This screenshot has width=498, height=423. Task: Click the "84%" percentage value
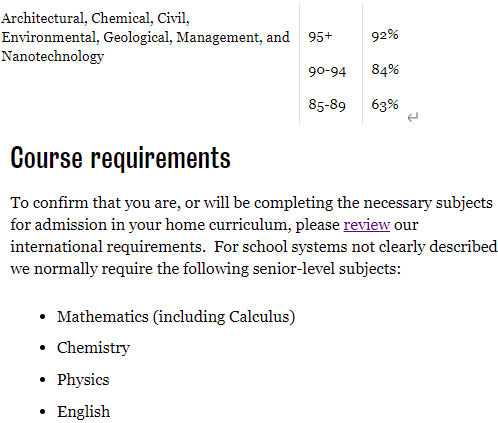[x=385, y=70]
